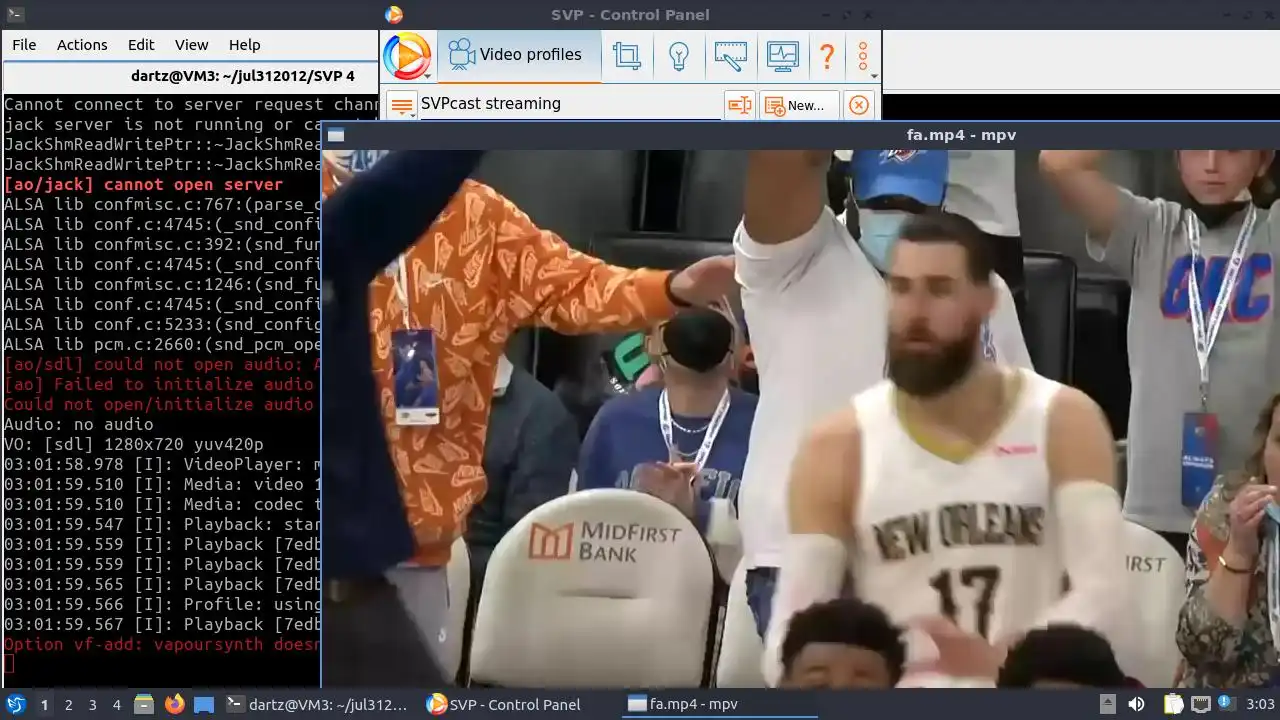Launch Firefox from the panel
The height and width of the screenshot is (720, 1280).
click(175, 704)
